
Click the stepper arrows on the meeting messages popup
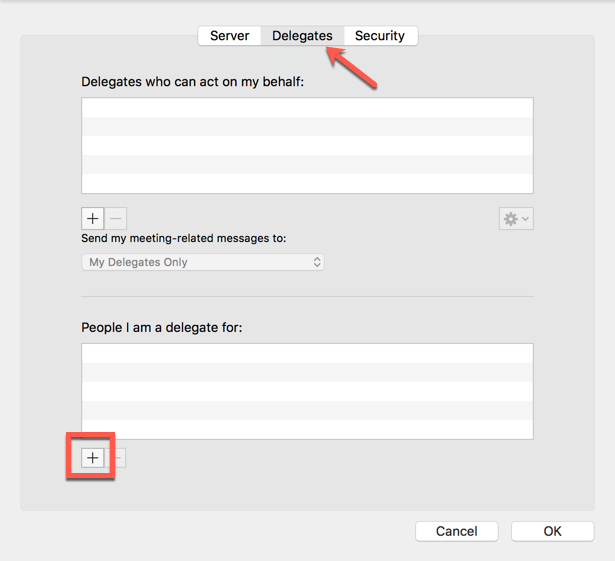click(317, 262)
